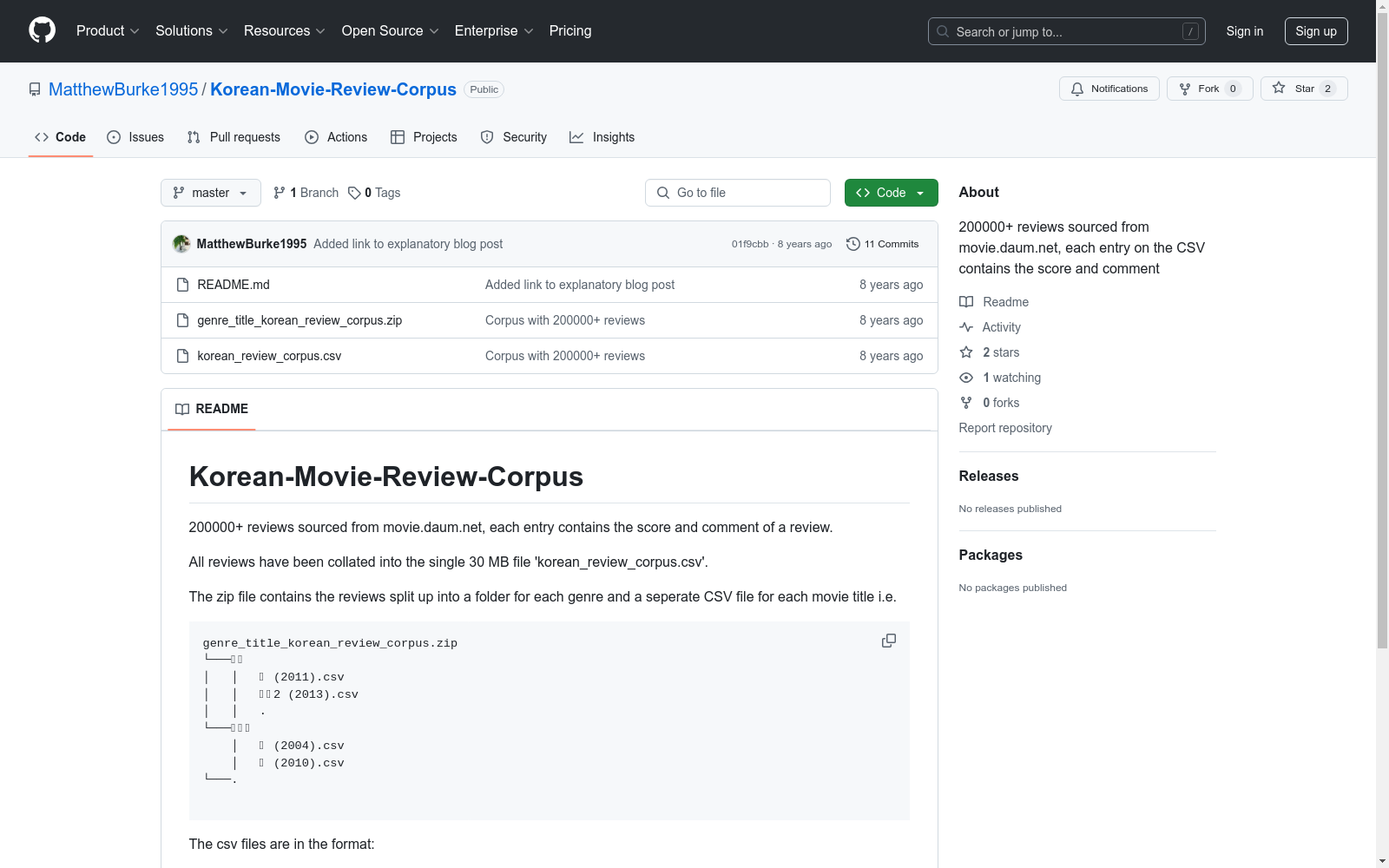
Task: Expand the Resources menu
Action: point(284,30)
